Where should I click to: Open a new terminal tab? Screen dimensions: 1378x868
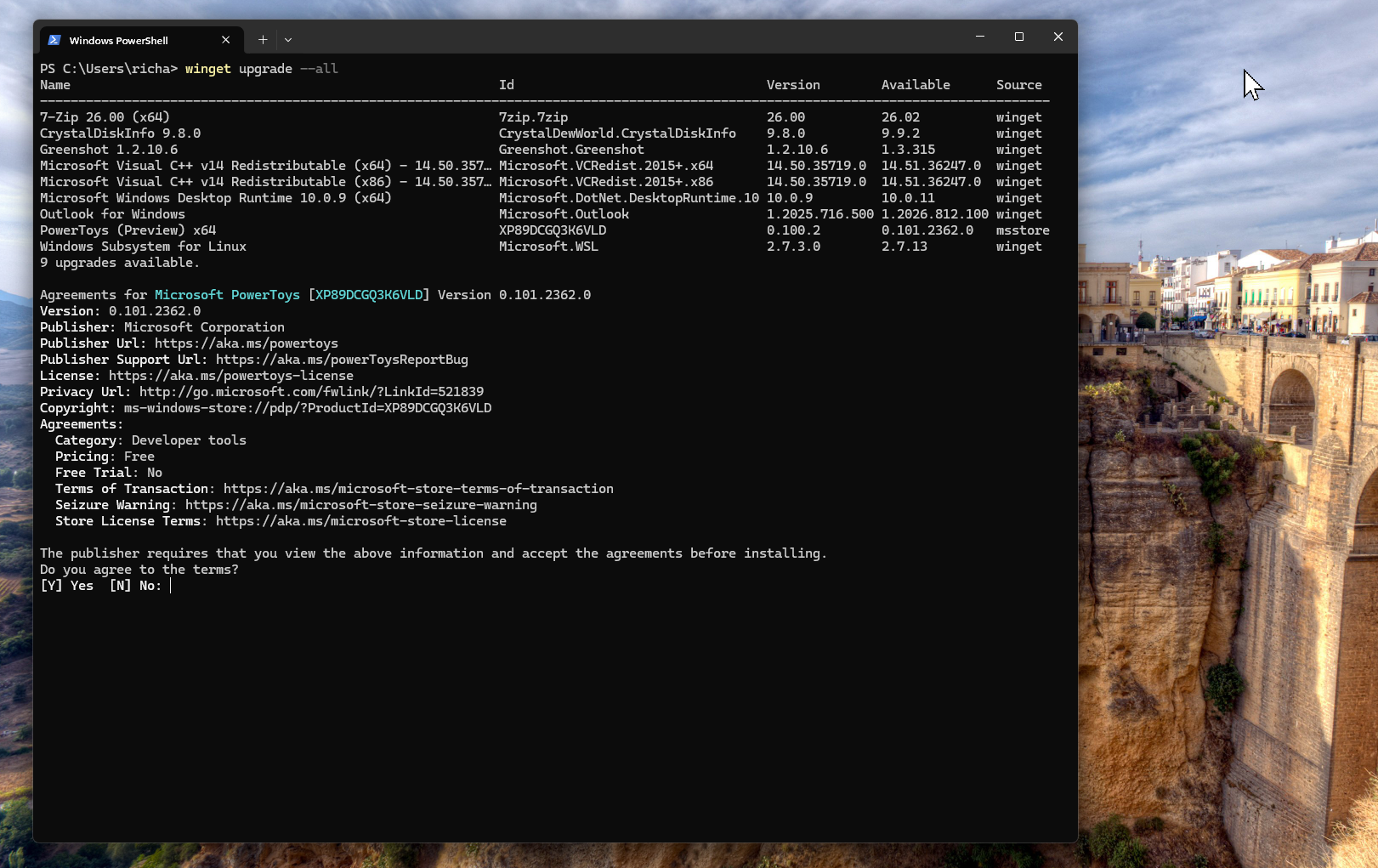click(x=263, y=40)
